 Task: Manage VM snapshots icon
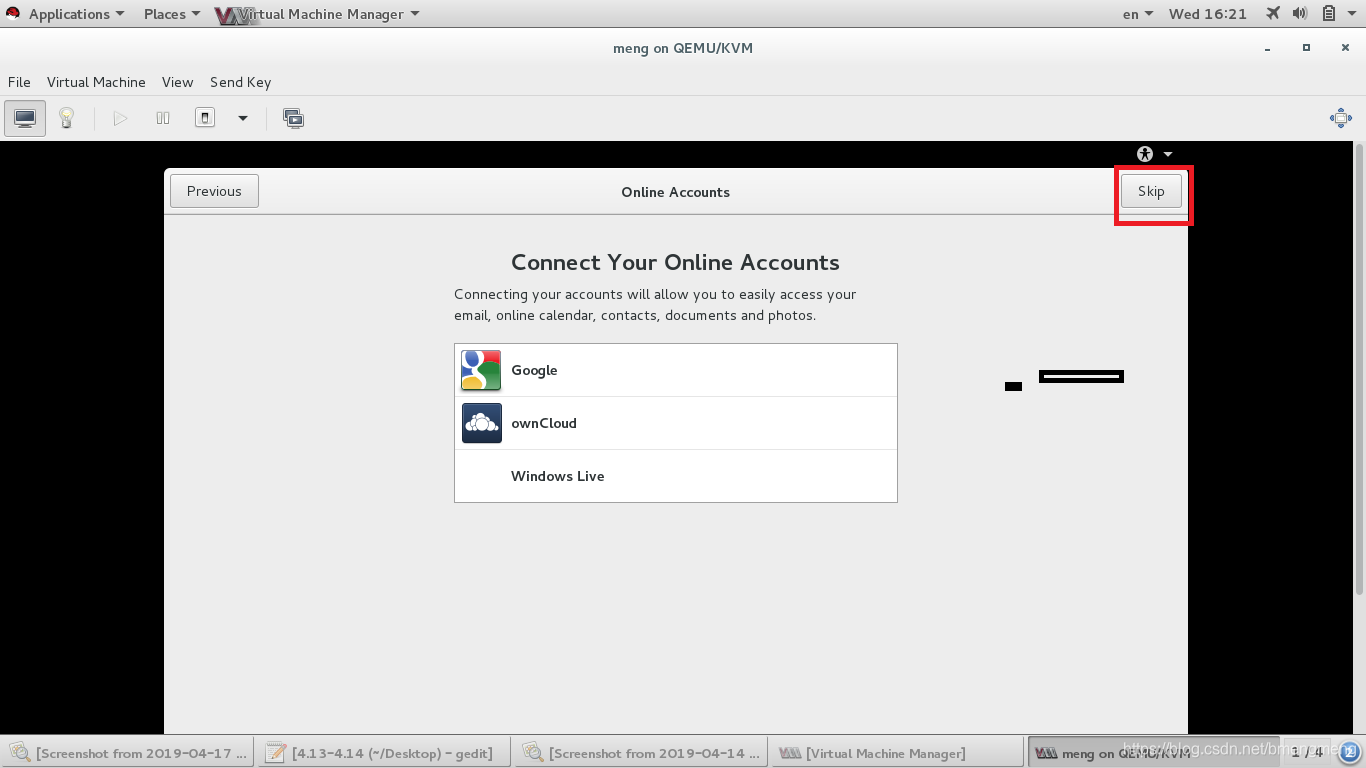tap(293, 118)
